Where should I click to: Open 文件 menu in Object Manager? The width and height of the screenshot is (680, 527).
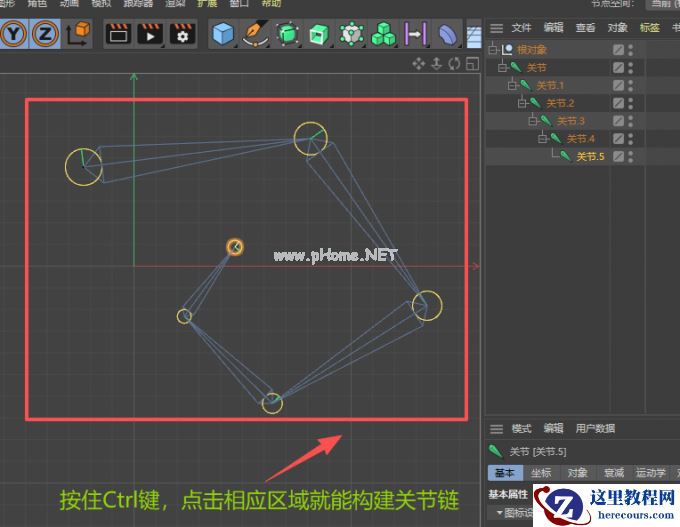(521, 28)
